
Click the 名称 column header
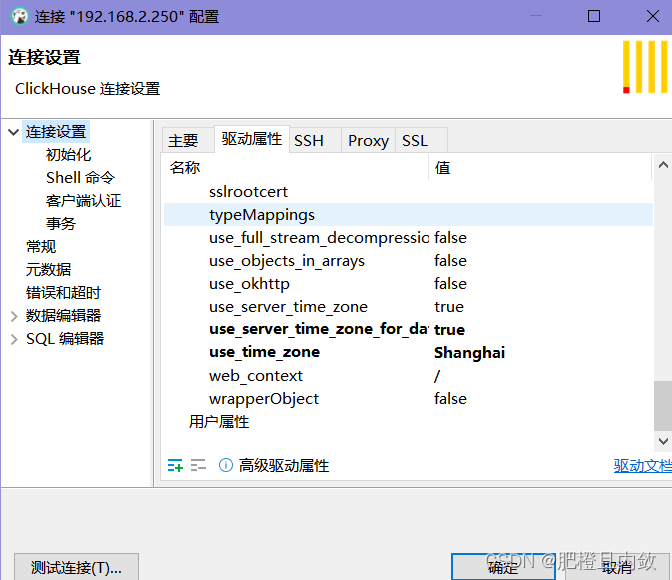pos(296,168)
